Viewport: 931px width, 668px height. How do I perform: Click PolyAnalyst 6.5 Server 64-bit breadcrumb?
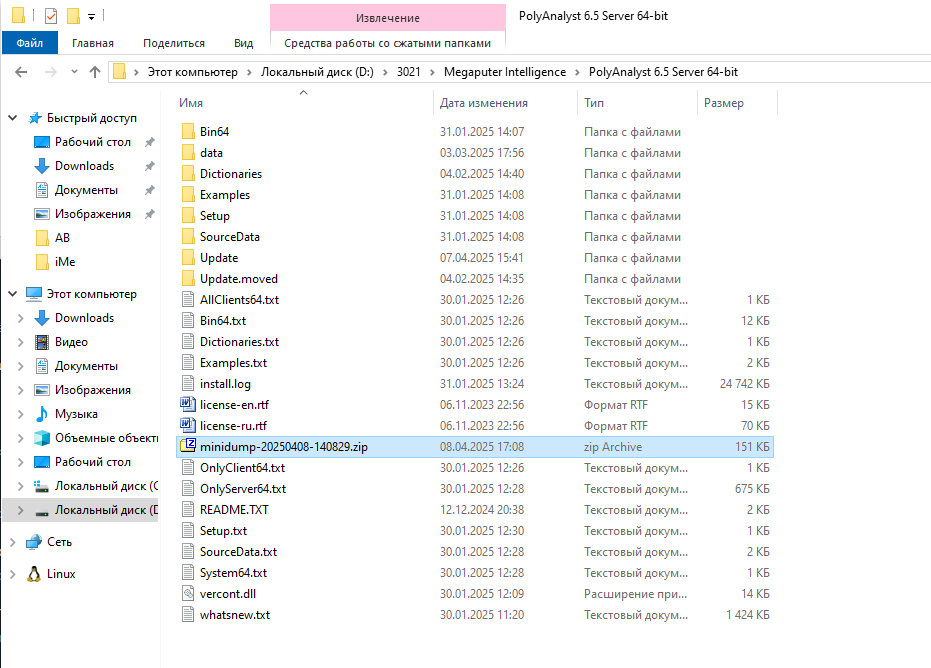663,72
